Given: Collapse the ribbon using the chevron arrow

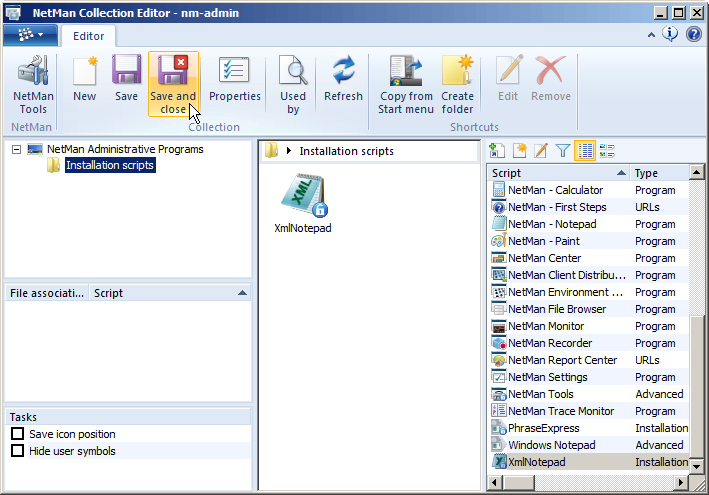Looking at the screenshot, I should point(652,35).
